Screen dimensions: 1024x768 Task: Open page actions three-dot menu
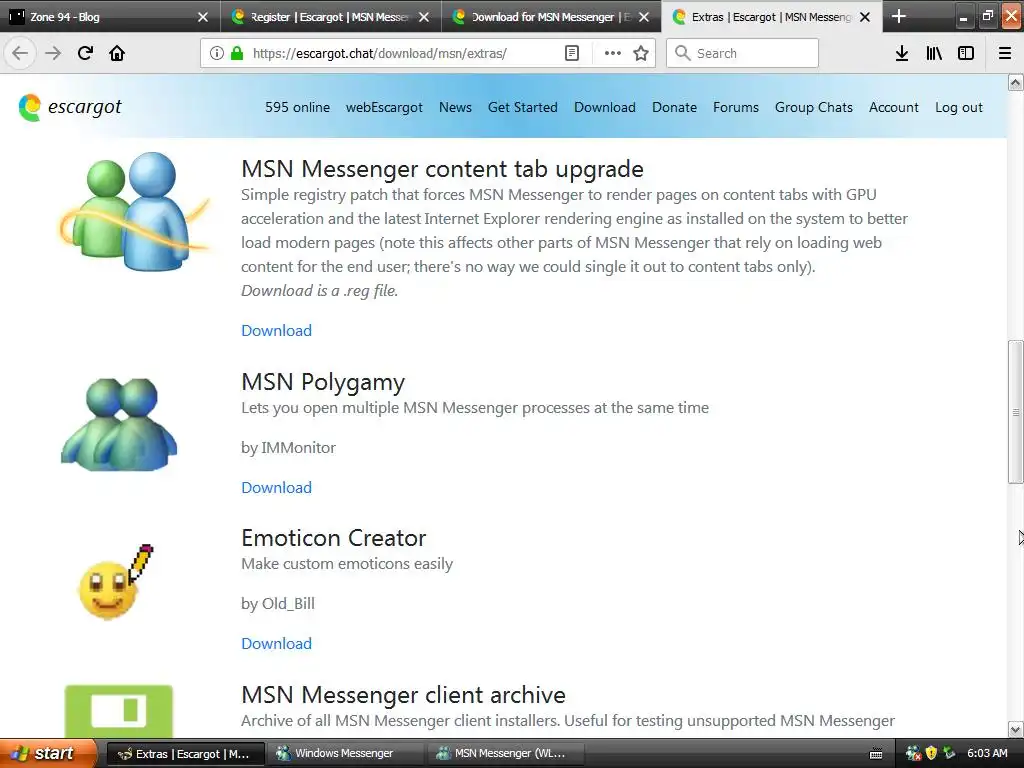[x=613, y=53]
